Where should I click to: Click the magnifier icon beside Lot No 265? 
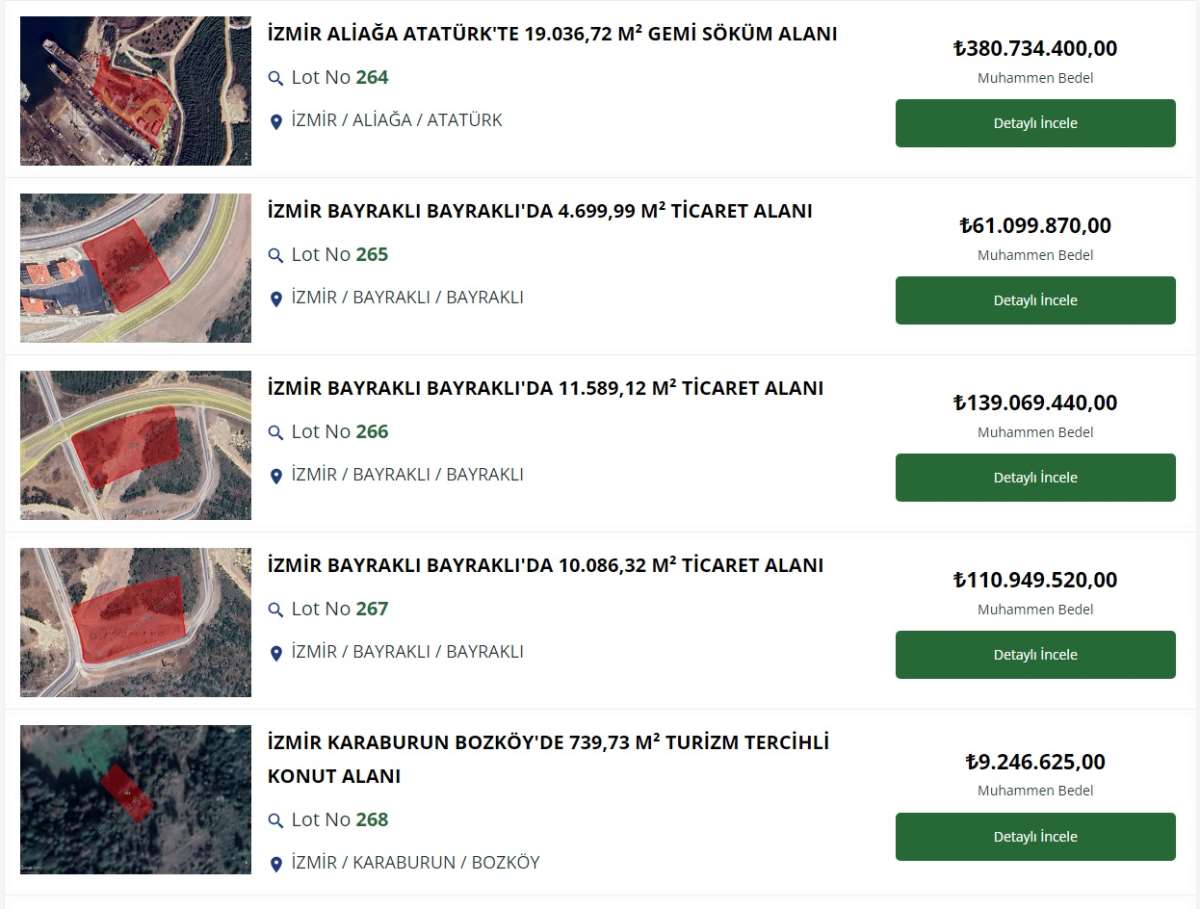coord(276,255)
